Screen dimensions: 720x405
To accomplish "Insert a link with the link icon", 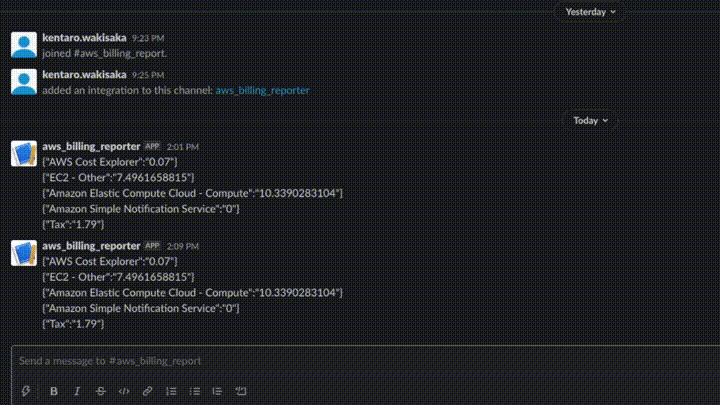I will coord(147,391).
